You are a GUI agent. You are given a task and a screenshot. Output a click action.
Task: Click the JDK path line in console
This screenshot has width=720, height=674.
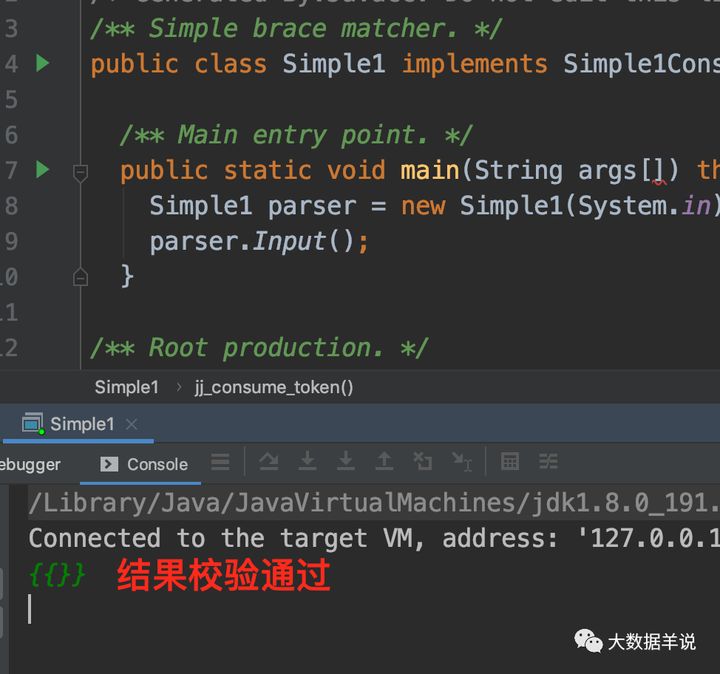[374, 503]
